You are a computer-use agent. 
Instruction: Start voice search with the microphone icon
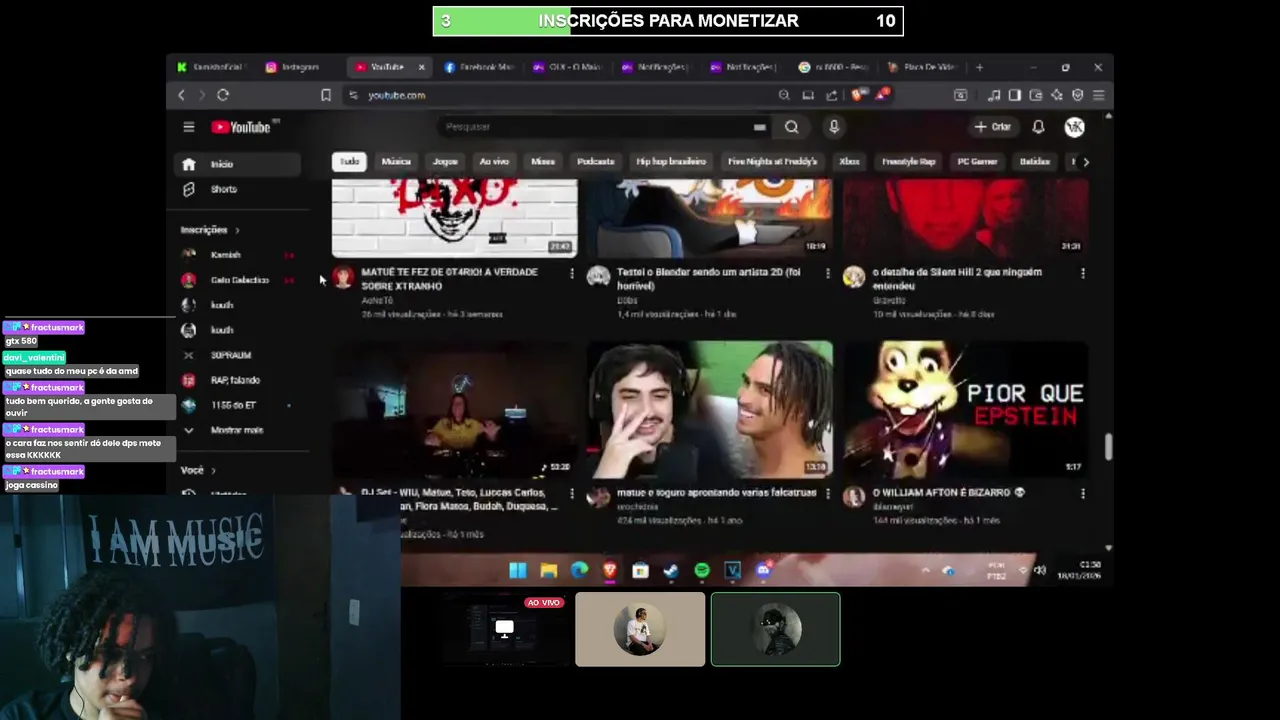point(834,127)
